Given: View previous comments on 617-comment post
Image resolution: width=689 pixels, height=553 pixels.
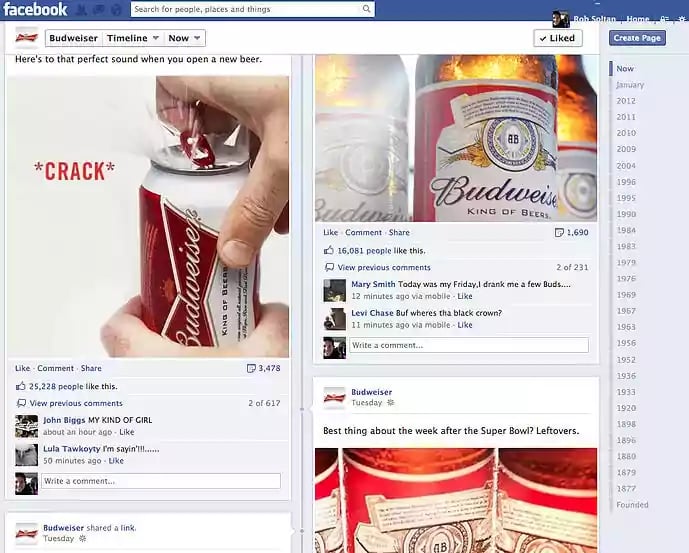Looking at the screenshot, I should [76, 403].
